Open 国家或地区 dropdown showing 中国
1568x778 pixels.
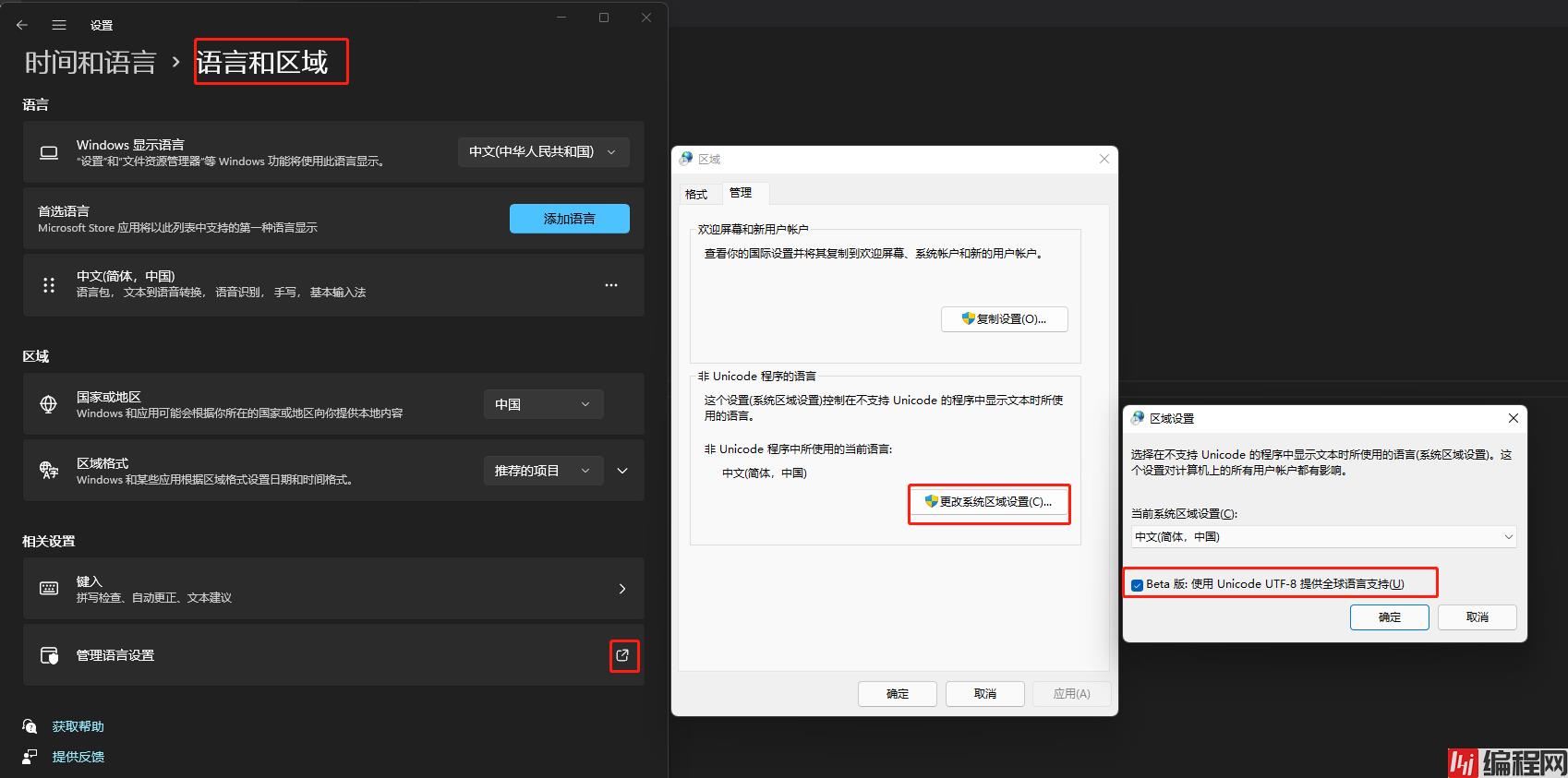click(543, 404)
